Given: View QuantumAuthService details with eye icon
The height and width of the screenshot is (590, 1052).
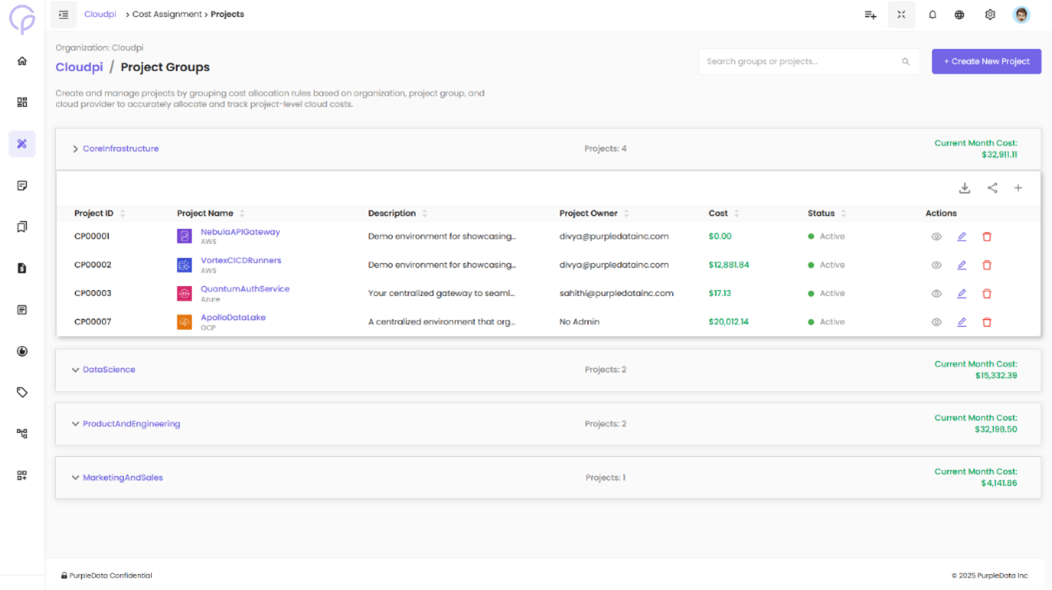Looking at the screenshot, I should point(936,294).
